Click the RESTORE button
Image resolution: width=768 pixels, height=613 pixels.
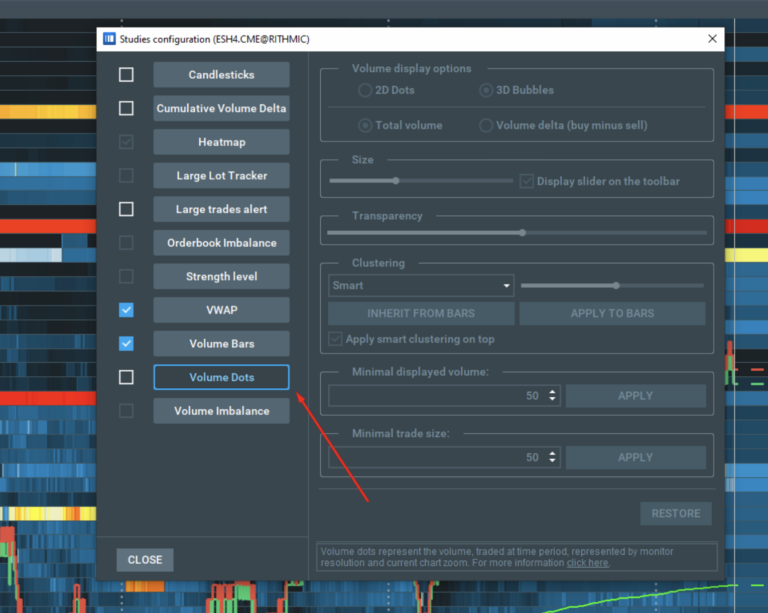coord(675,513)
